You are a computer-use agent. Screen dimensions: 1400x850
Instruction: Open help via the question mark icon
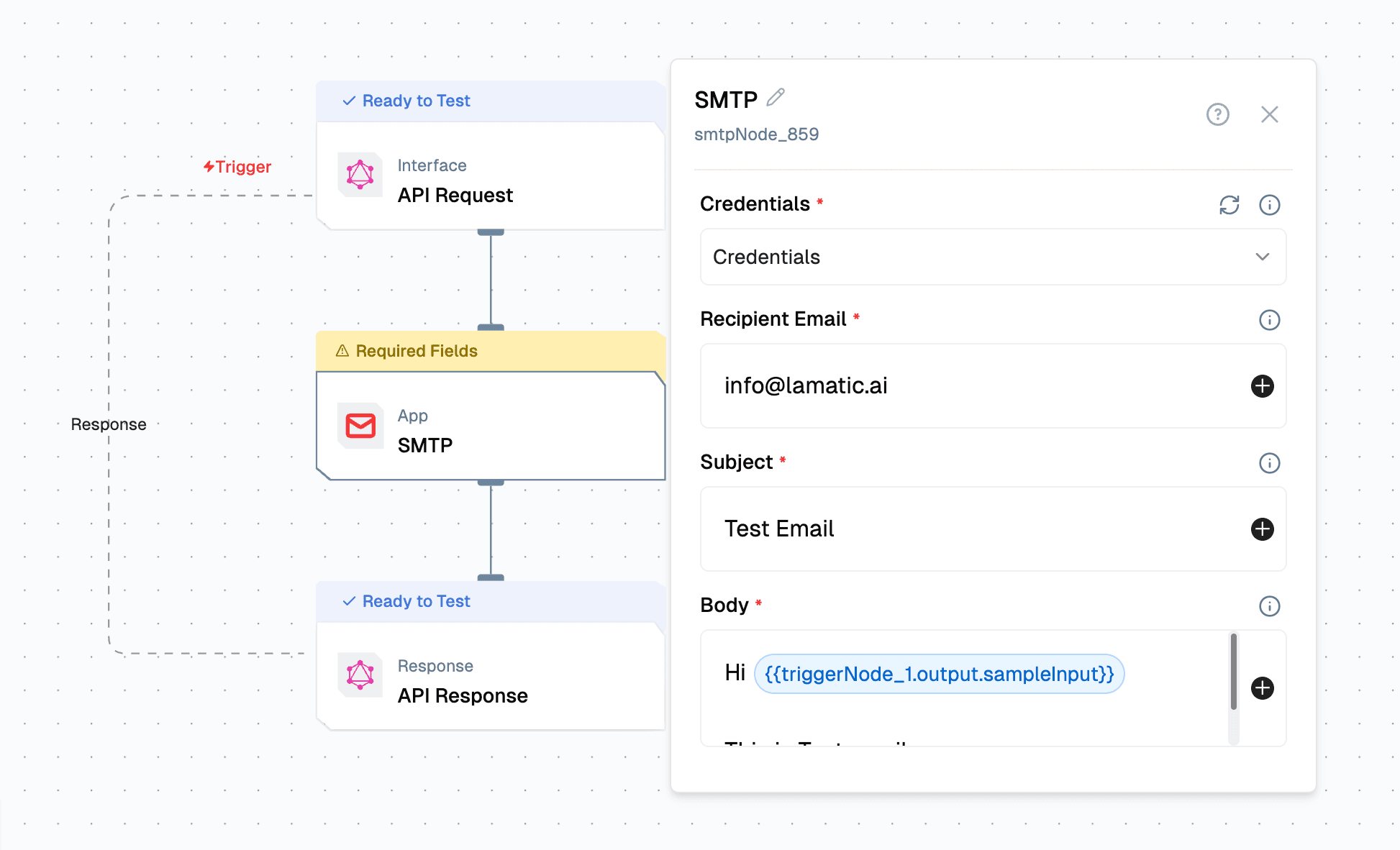click(1217, 114)
